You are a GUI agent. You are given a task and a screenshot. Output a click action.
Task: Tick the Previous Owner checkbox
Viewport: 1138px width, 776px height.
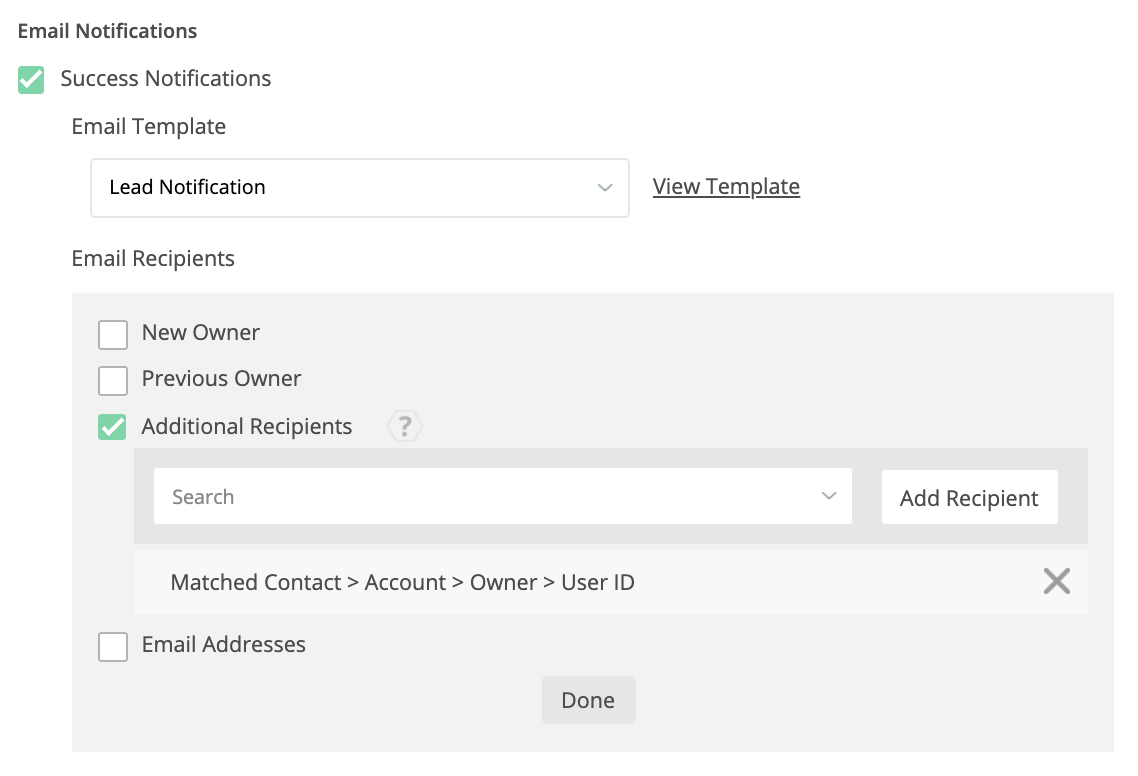click(113, 380)
